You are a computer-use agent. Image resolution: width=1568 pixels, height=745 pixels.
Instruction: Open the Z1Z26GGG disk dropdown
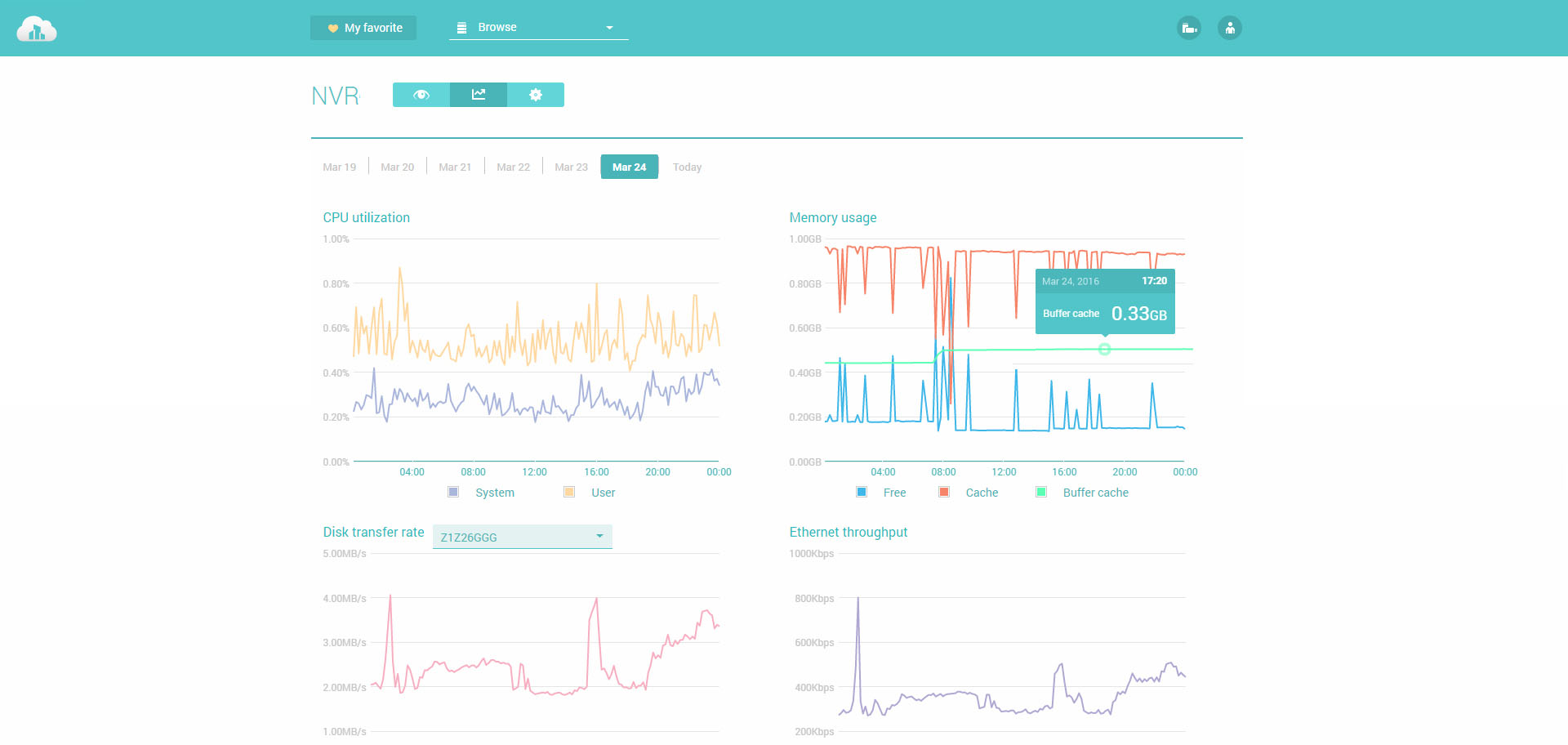pos(523,537)
